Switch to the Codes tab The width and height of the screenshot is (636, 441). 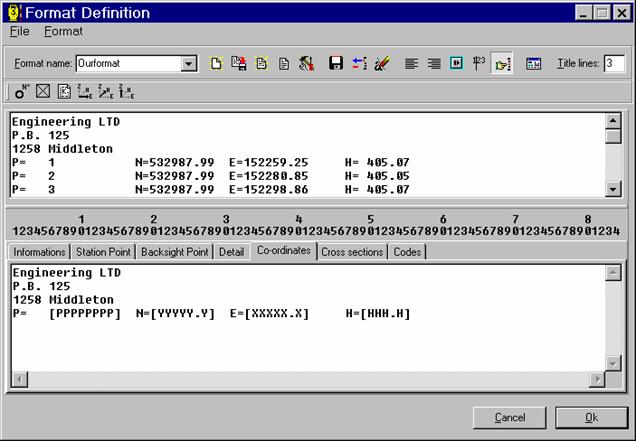click(407, 252)
